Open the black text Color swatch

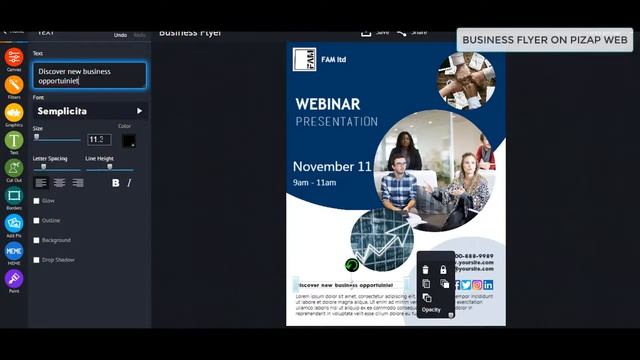[x=129, y=140]
